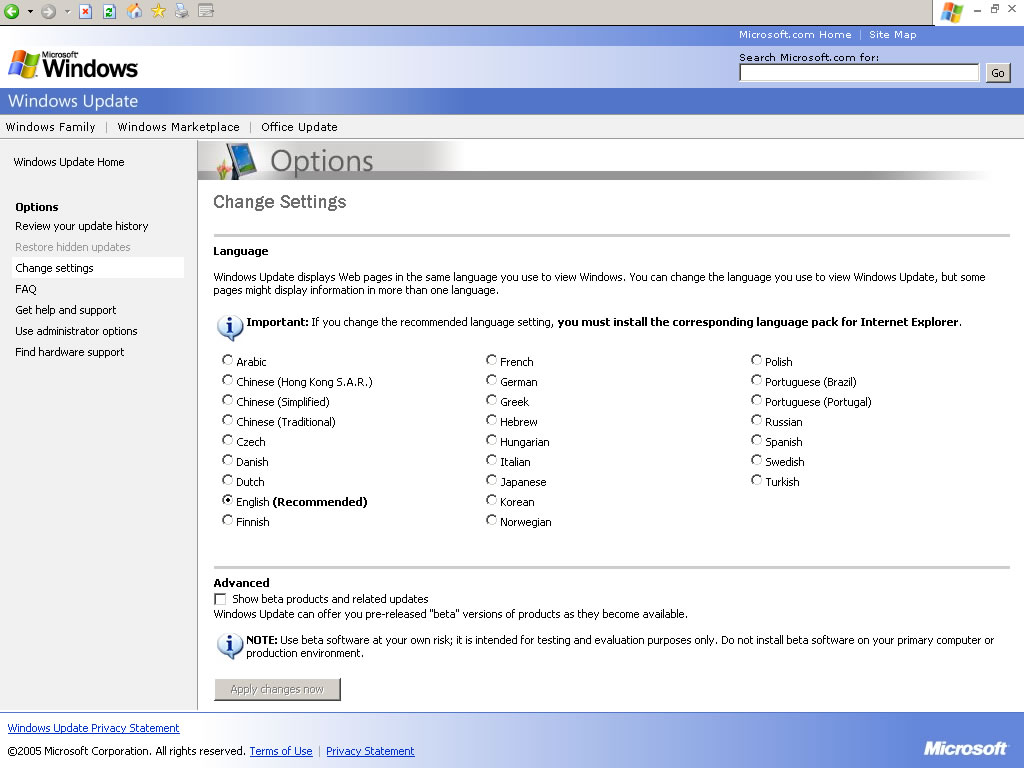Select German language radio button
Viewport: 1024px width, 768px height.
pos(491,380)
